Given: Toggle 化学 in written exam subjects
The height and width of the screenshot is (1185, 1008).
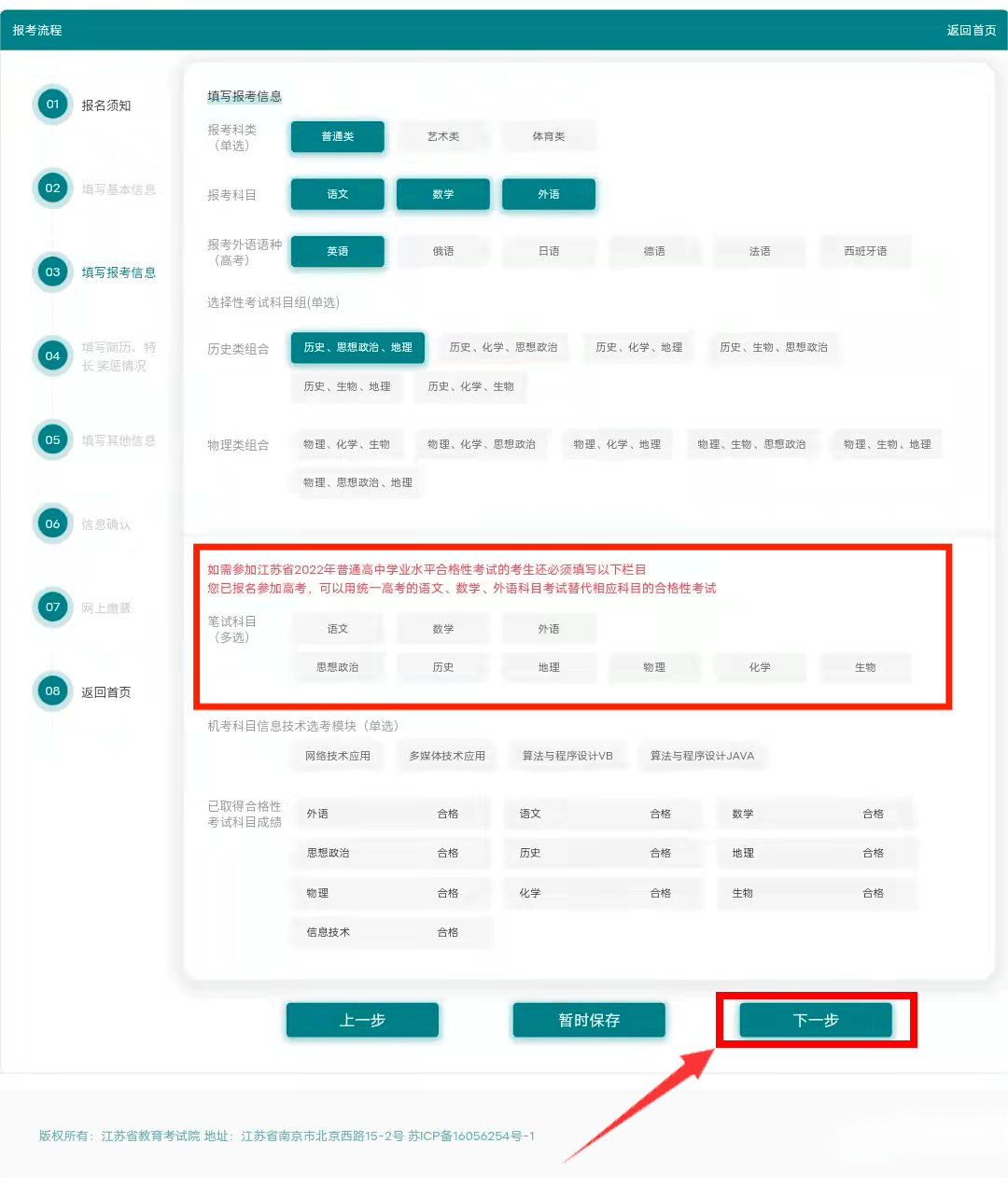Looking at the screenshot, I should point(760,667).
